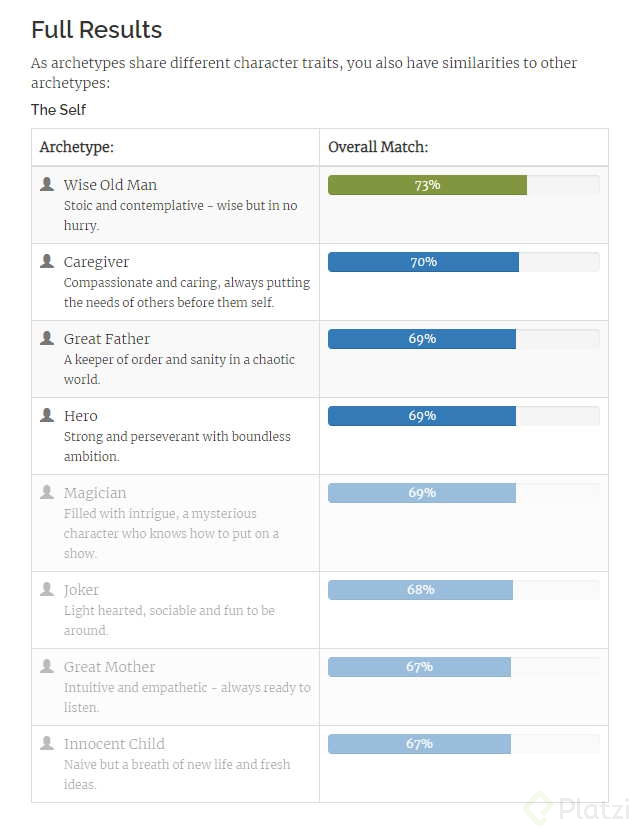Click the person icon beside Wise Old Man
Screen dimensions: 636x835
pyautogui.click(x=47, y=184)
